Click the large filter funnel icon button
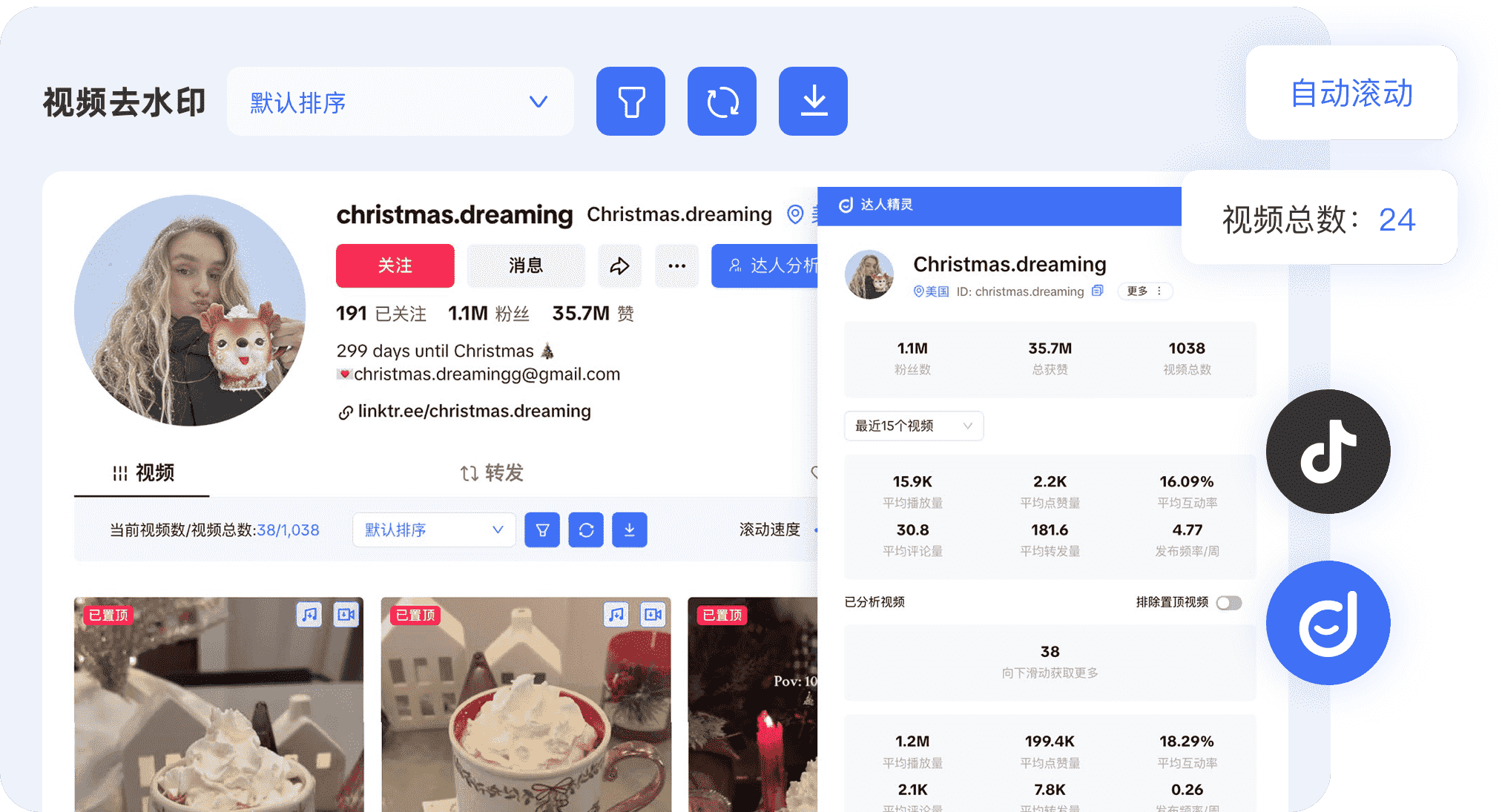Viewport: 1502px width, 812px height. (x=630, y=102)
